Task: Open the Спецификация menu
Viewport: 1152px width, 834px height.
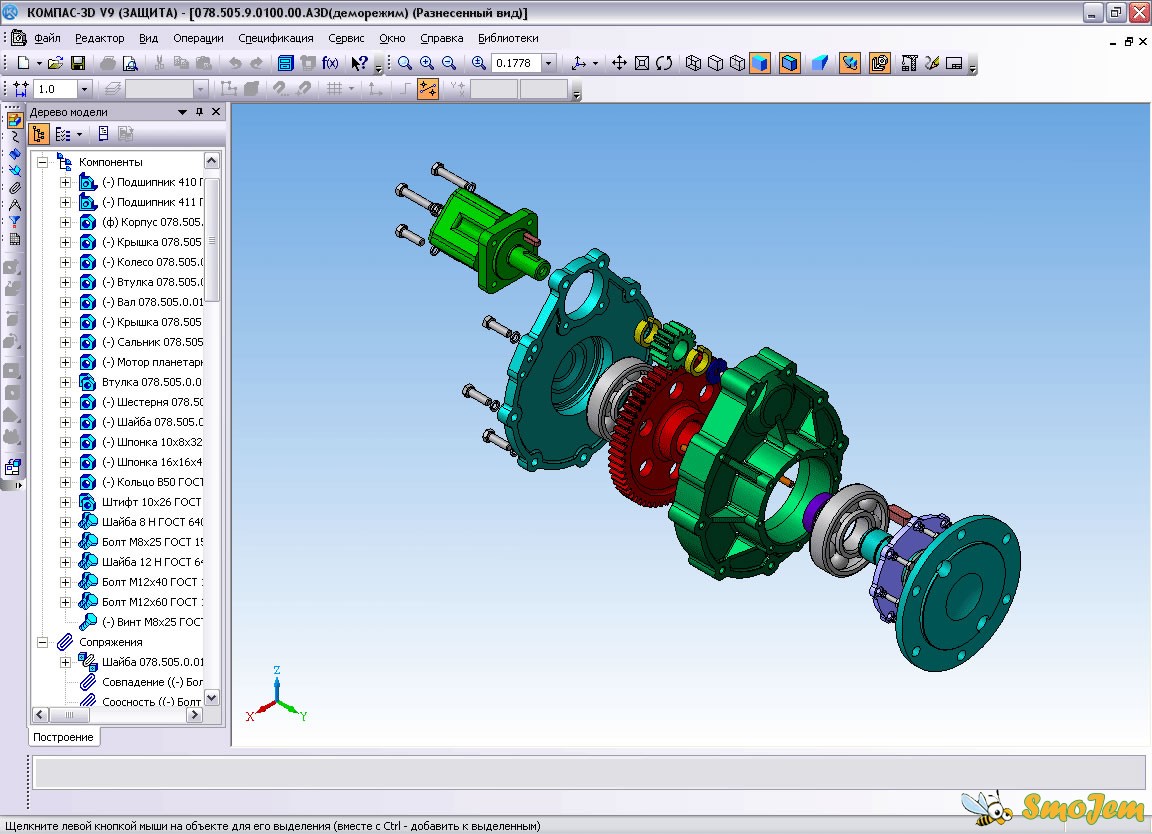Action: click(276, 38)
